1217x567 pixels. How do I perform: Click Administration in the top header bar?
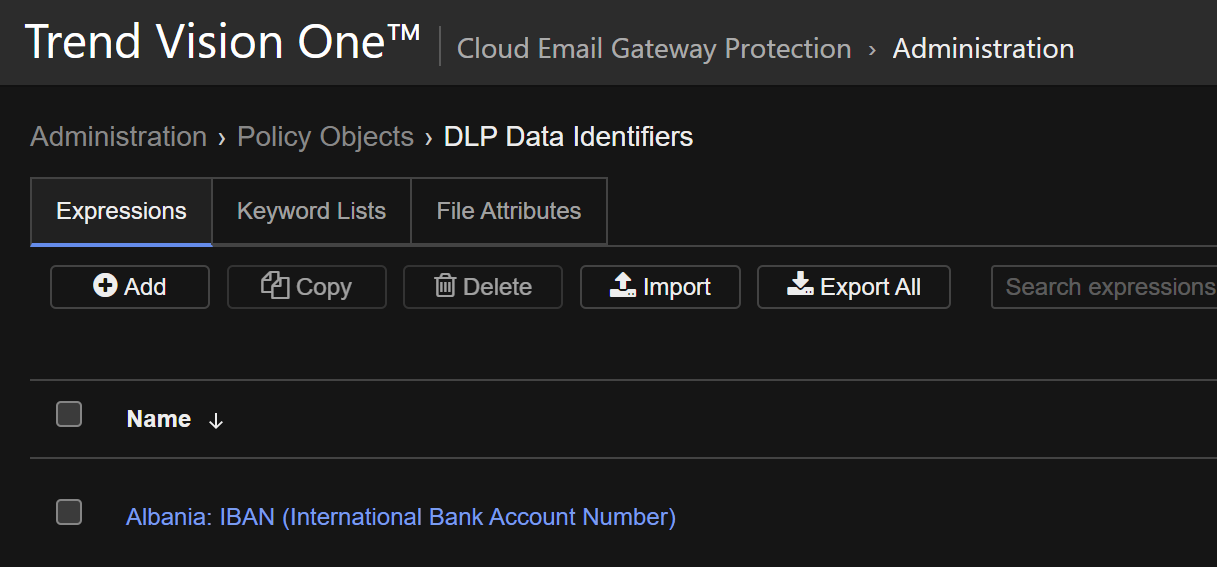click(983, 48)
